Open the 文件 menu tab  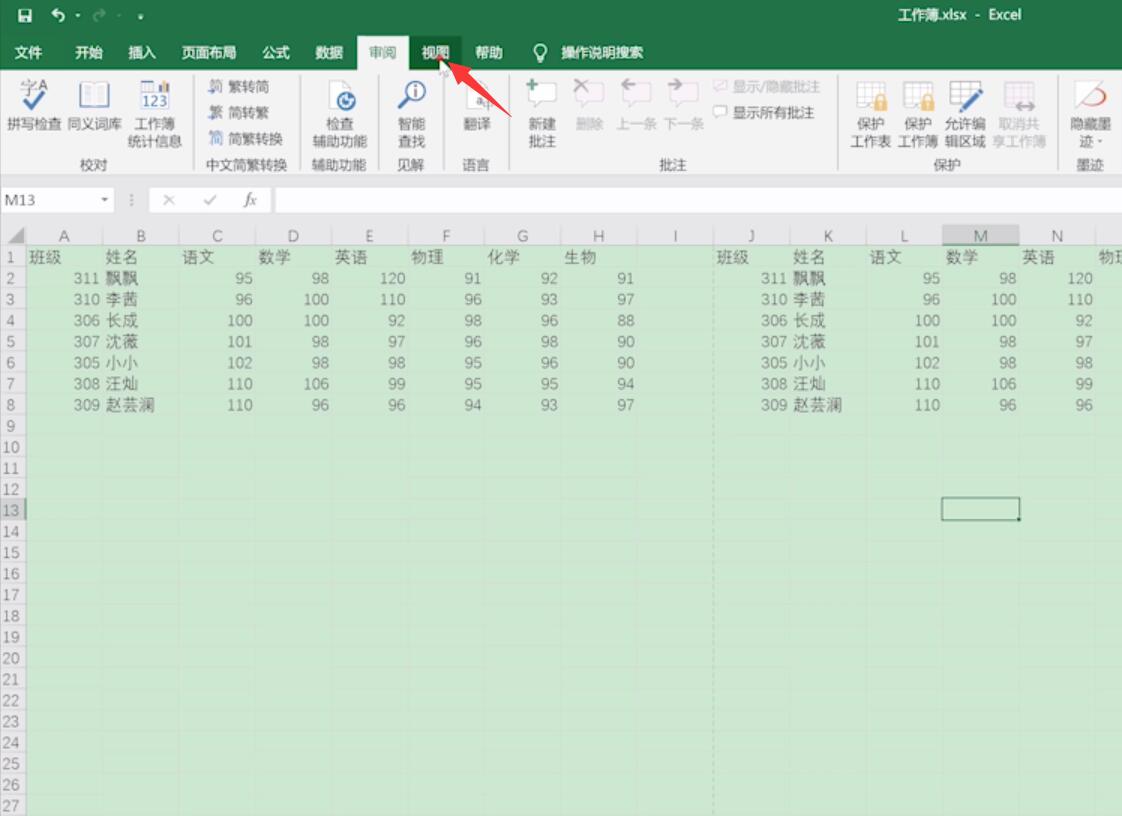29,52
